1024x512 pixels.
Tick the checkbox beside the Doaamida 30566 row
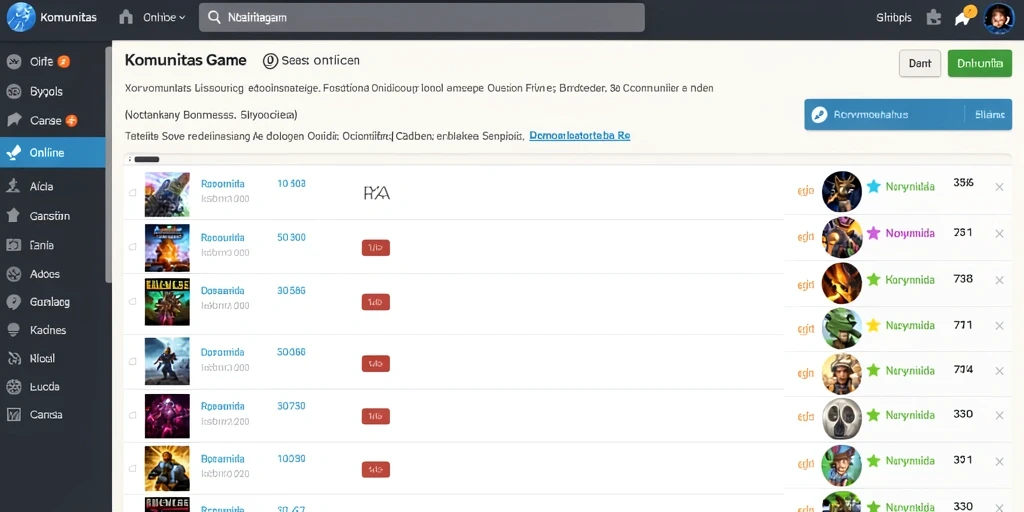click(x=133, y=302)
